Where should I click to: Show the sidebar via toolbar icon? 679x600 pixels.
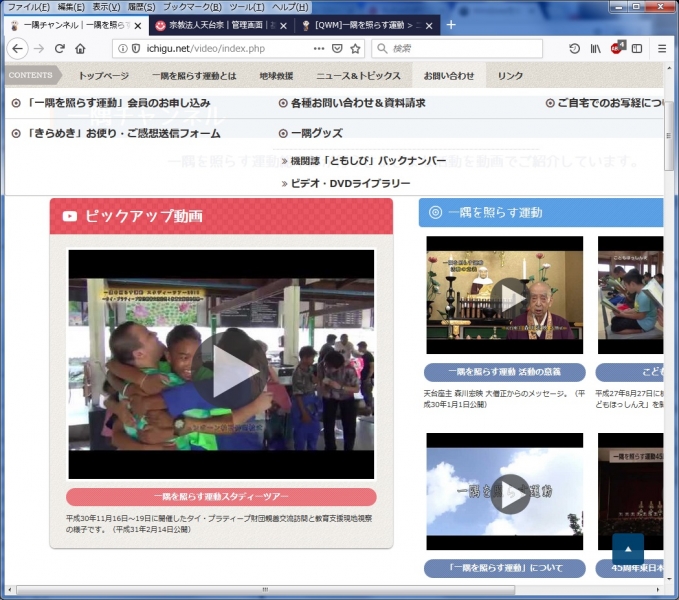[x=637, y=48]
